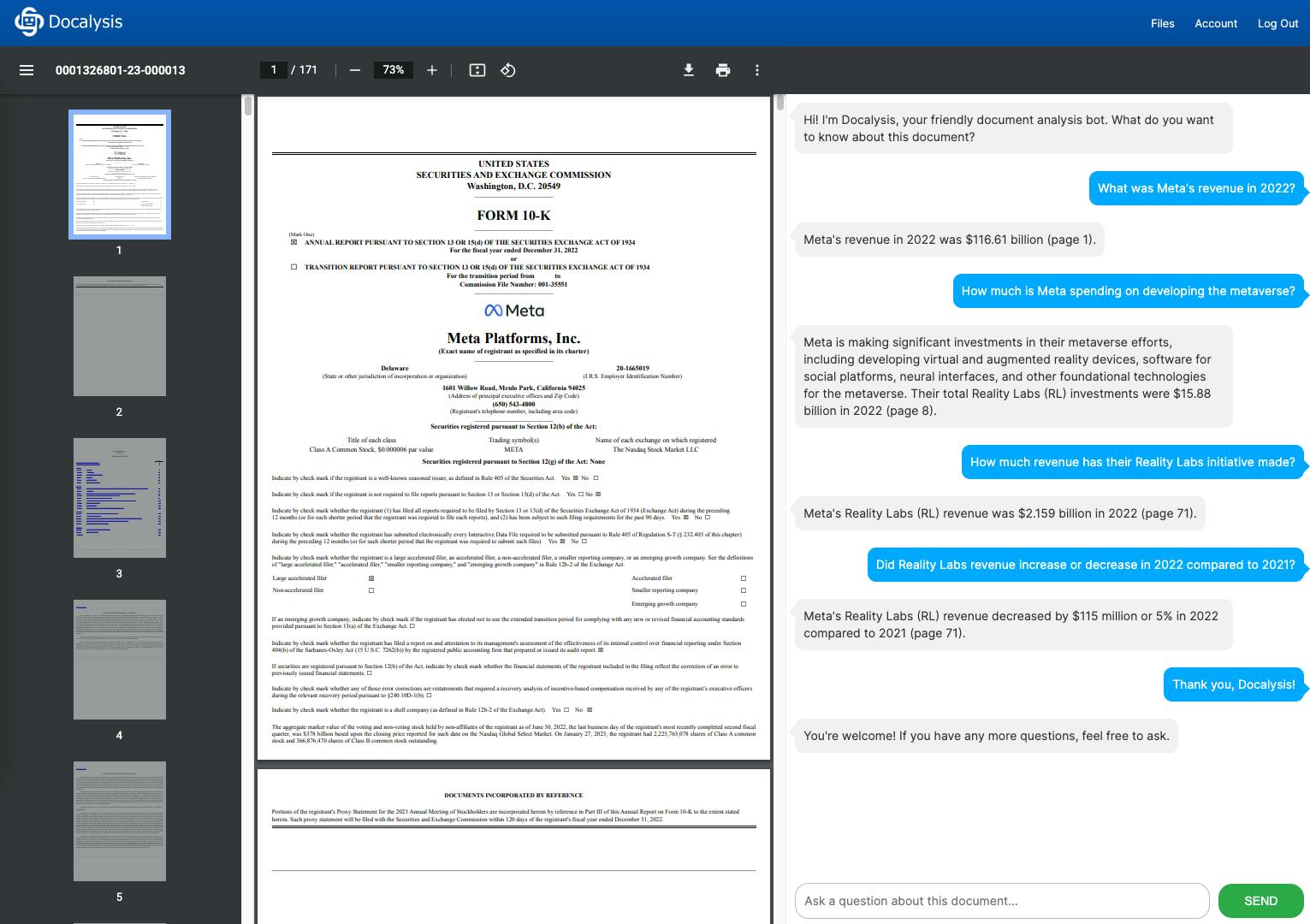Click the Reality Labs revenue question bubble

1132,462
